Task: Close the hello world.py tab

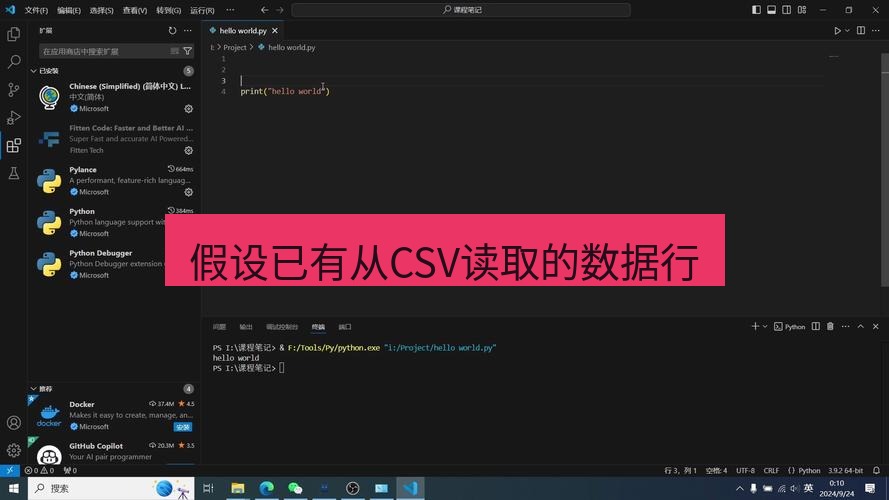Action: (x=275, y=31)
